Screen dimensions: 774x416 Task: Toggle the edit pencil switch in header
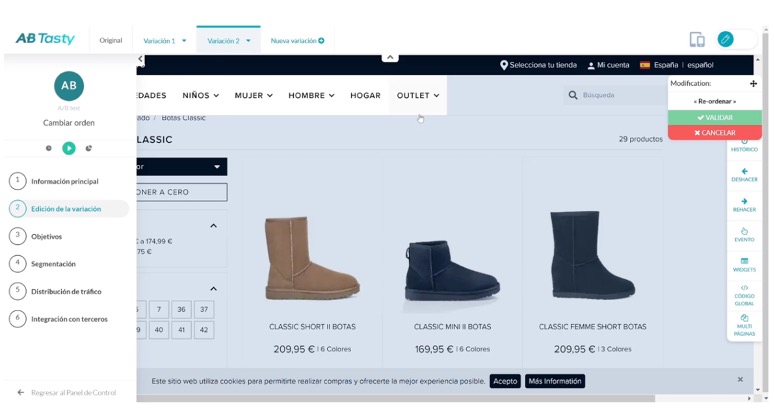[x=737, y=39]
